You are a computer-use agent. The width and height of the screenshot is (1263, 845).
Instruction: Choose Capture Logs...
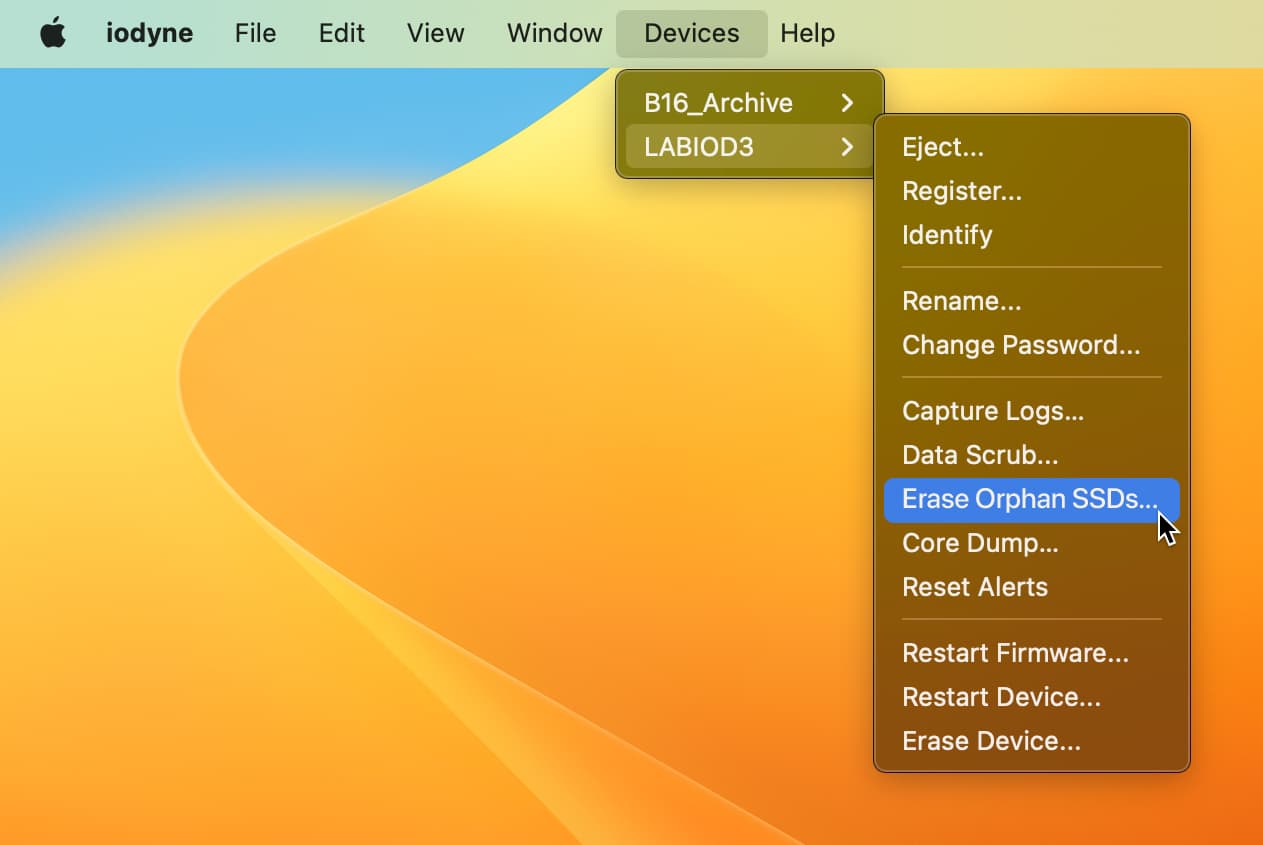click(x=1032, y=411)
